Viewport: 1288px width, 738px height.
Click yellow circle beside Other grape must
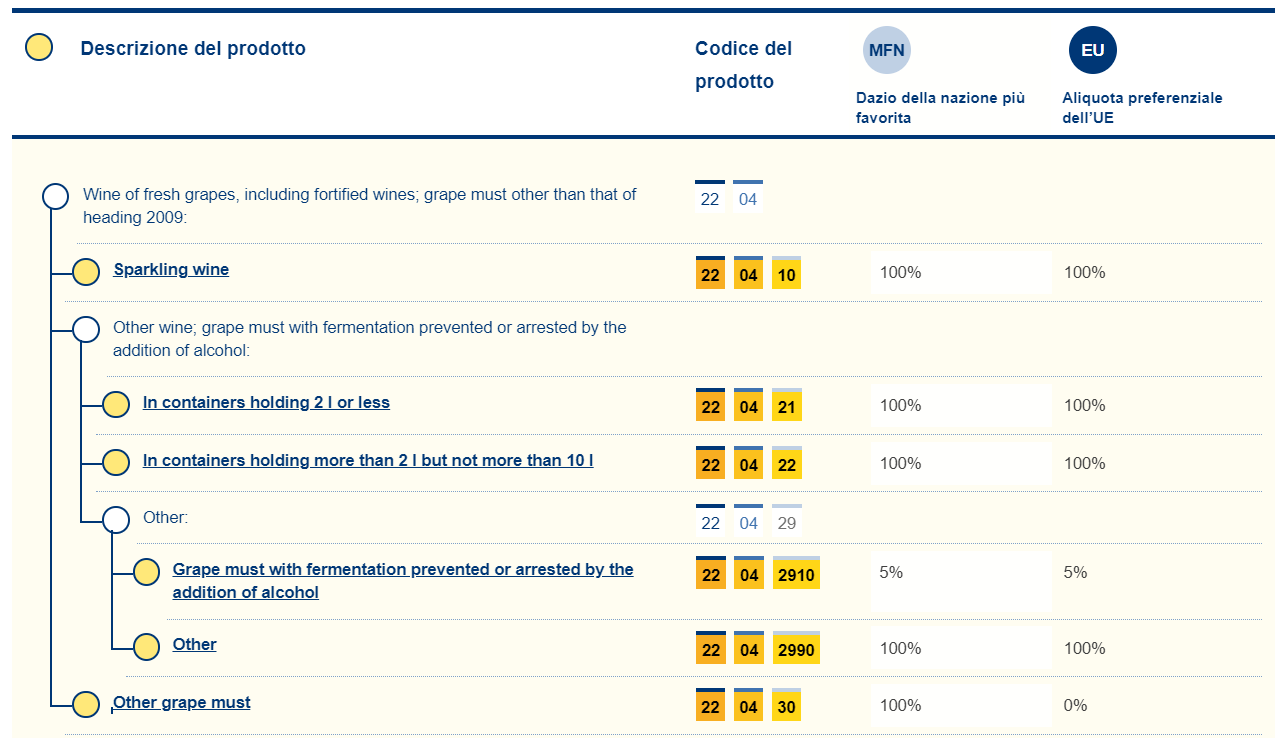pyautogui.click(x=86, y=704)
